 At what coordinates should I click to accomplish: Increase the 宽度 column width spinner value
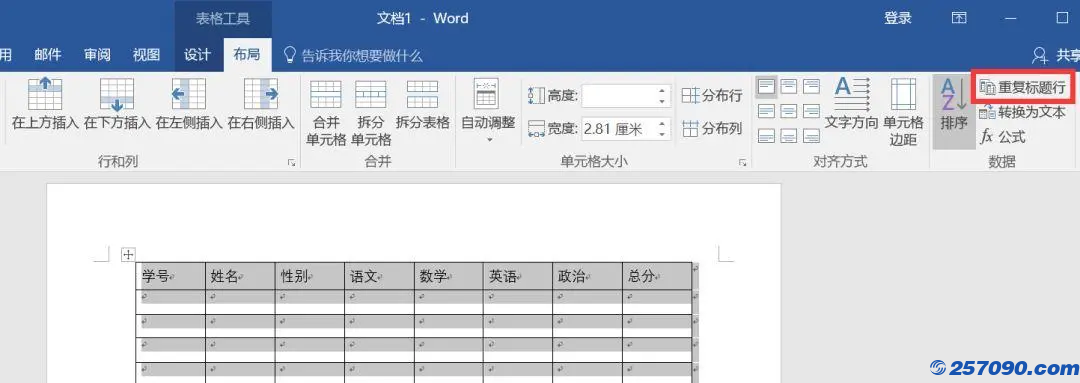(x=662, y=123)
